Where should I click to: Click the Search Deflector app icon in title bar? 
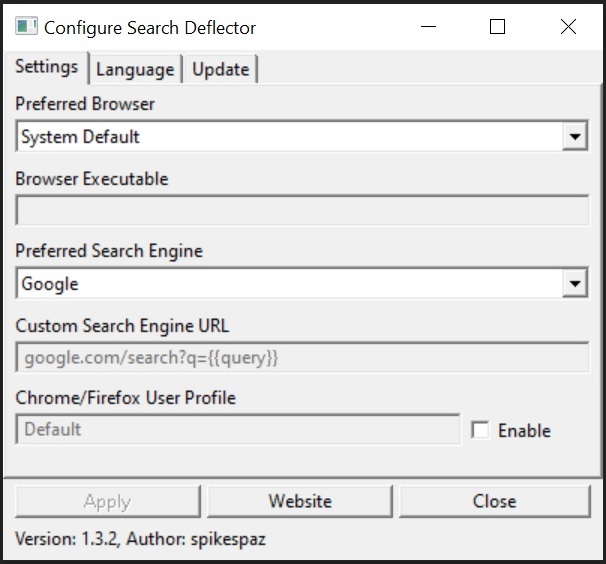(26, 27)
